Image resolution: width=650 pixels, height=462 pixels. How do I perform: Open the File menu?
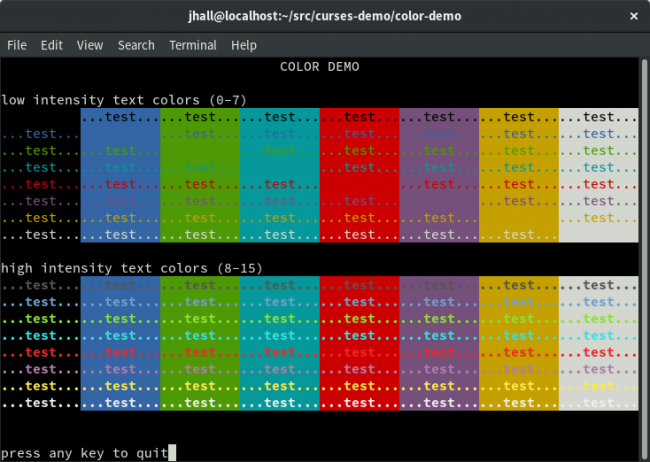pos(17,45)
